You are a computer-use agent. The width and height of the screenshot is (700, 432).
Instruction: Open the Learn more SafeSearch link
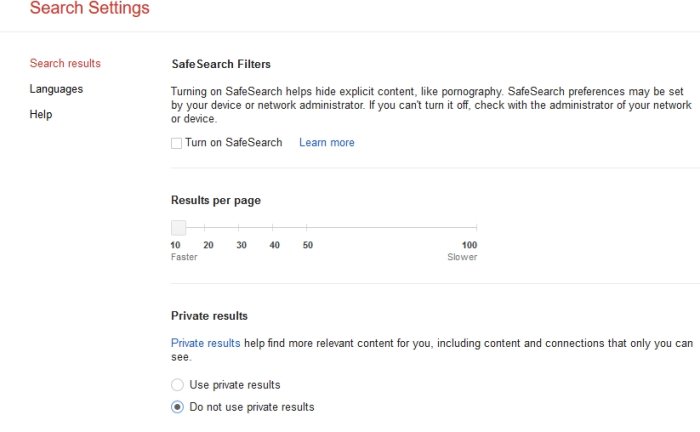click(x=327, y=142)
